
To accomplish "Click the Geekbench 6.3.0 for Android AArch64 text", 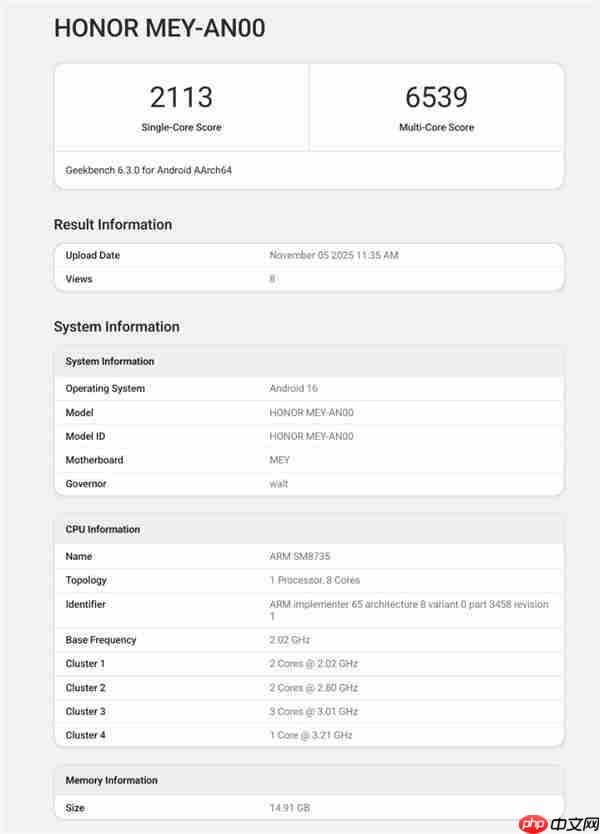I will click(x=149, y=170).
